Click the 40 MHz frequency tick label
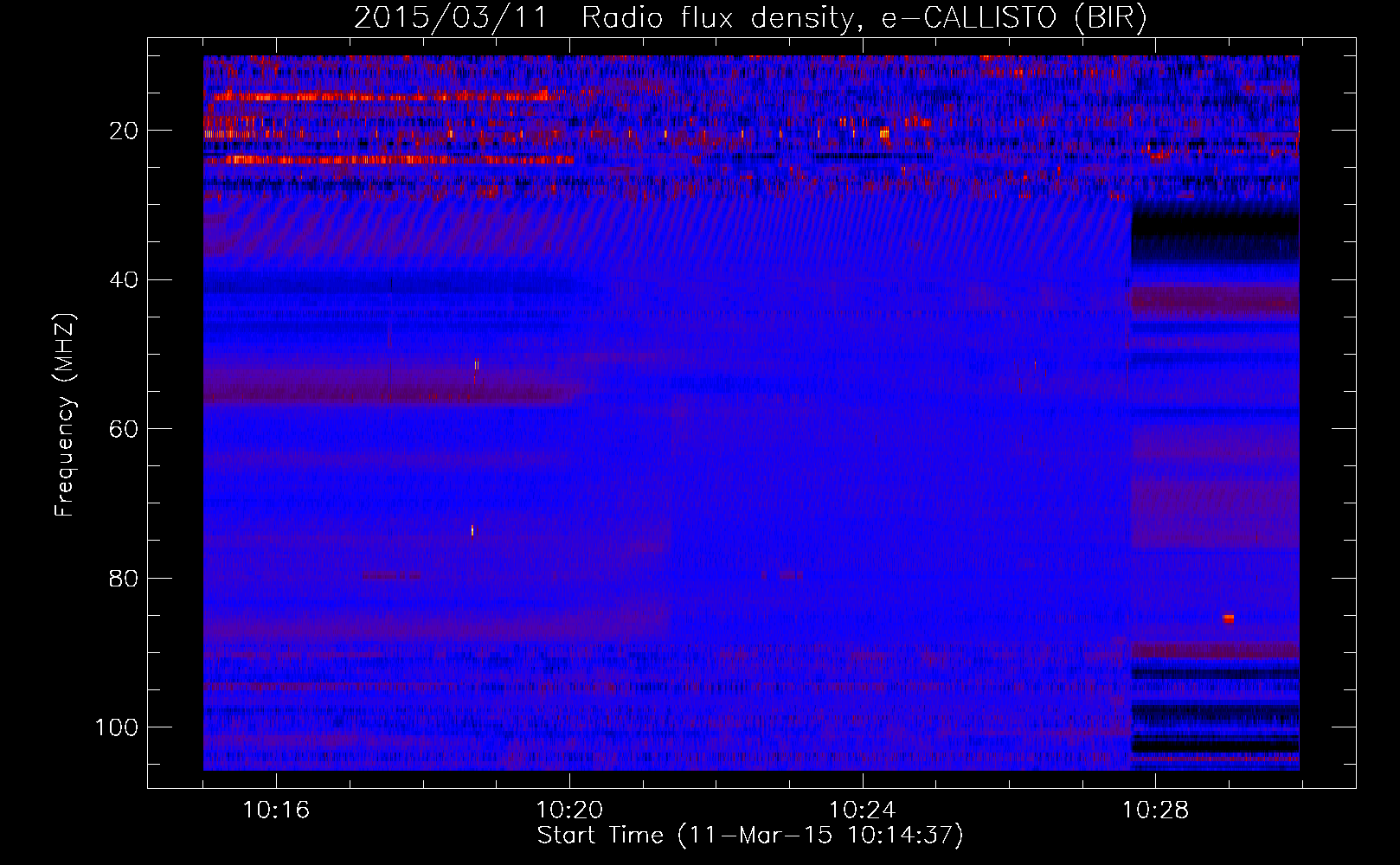 pos(124,280)
